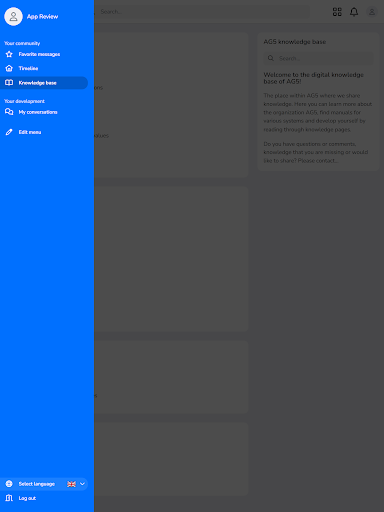Focus the top bar Search field
Viewport: 384px width, 512px height.
pyautogui.click(x=202, y=12)
